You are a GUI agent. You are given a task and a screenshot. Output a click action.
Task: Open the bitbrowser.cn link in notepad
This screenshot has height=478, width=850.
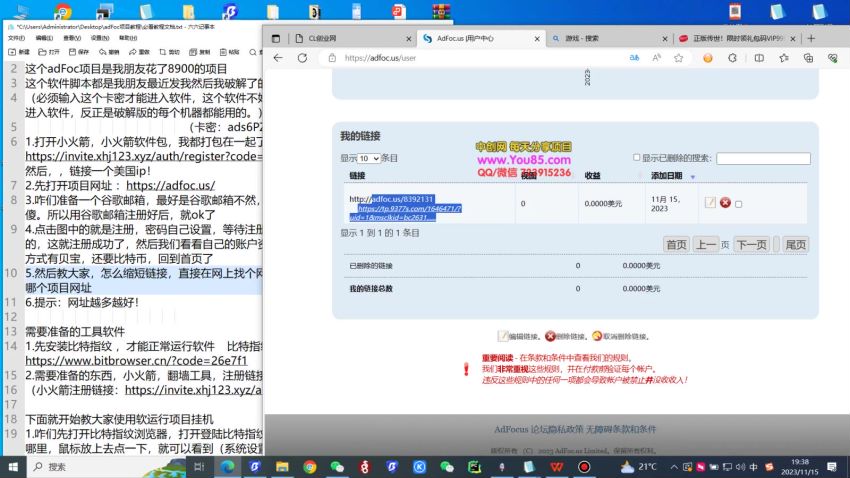[x=136, y=360]
